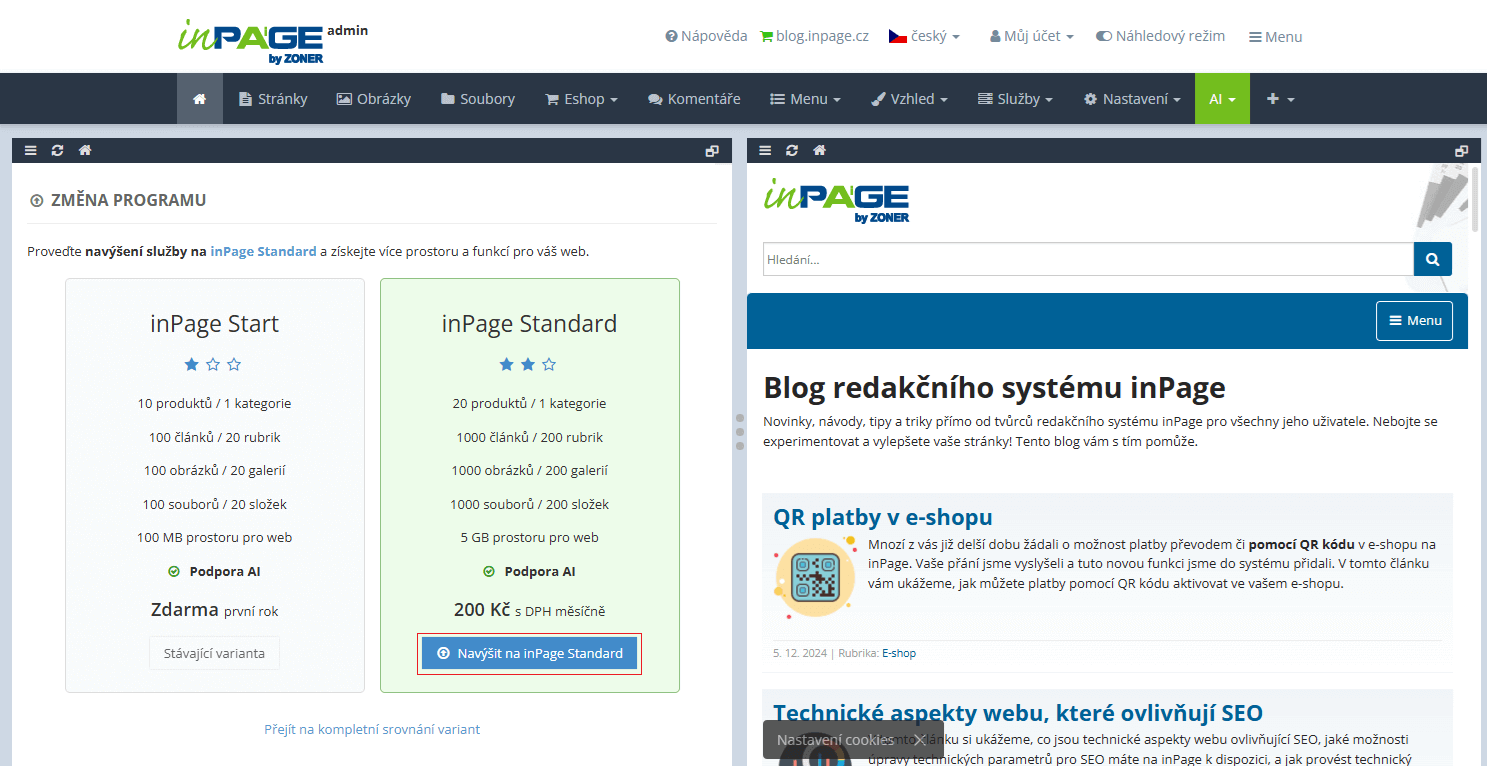Screen dimensions: 1487x766
Task: Open the Soubory section
Action: [x=478, y=99]
